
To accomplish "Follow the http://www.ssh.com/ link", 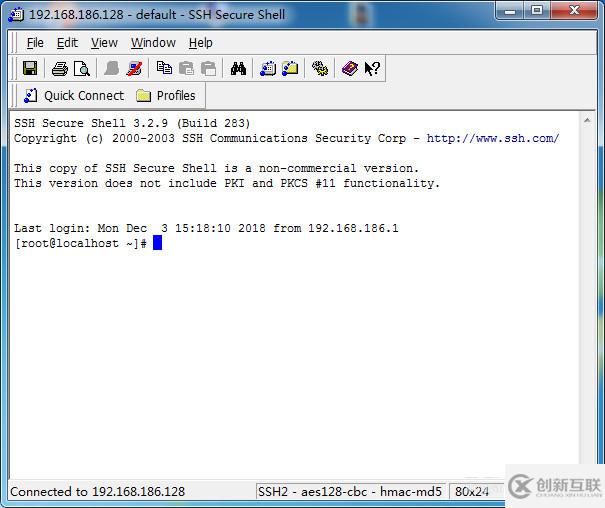I will 493,138.
